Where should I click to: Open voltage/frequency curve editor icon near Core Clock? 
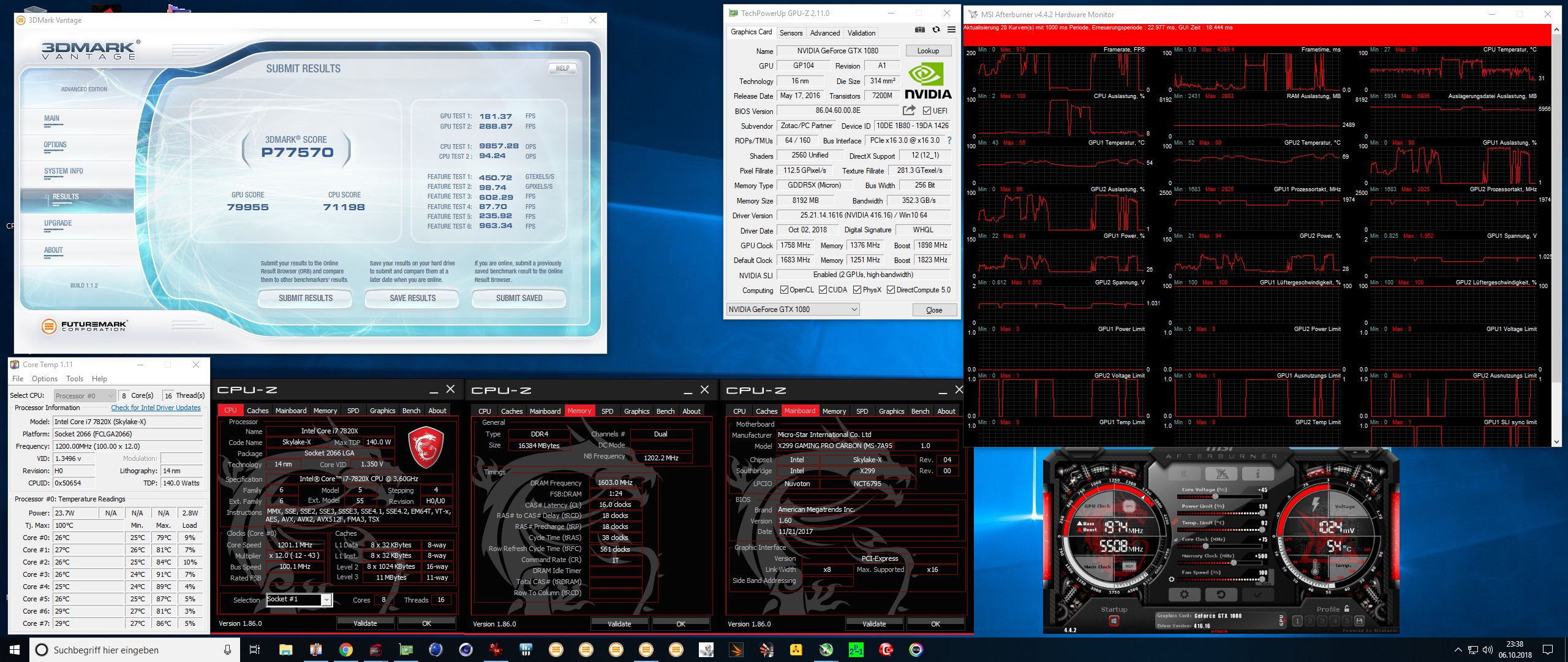[1176, 540]
